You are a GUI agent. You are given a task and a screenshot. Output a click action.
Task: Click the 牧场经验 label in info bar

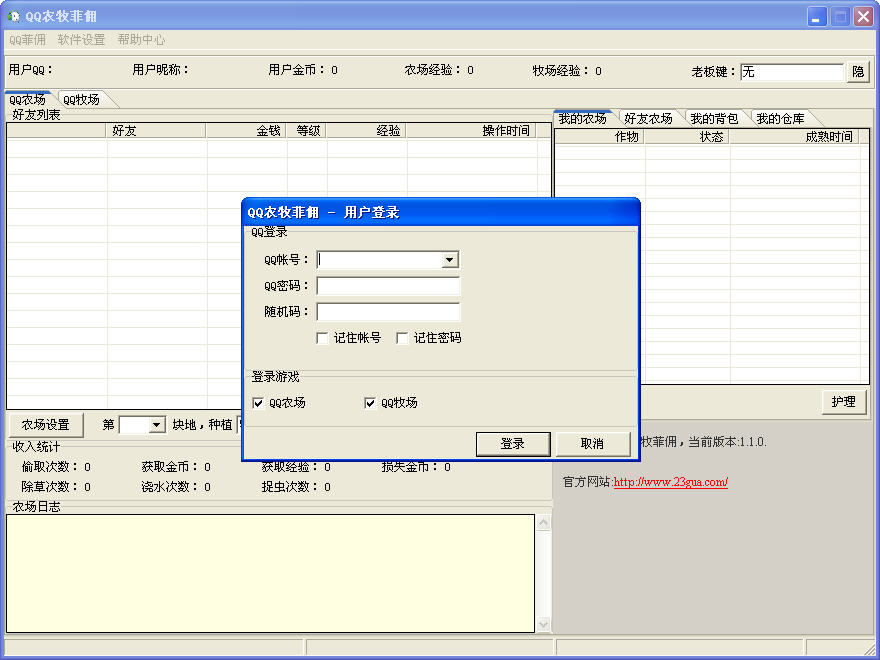click(x=567, y=71)
